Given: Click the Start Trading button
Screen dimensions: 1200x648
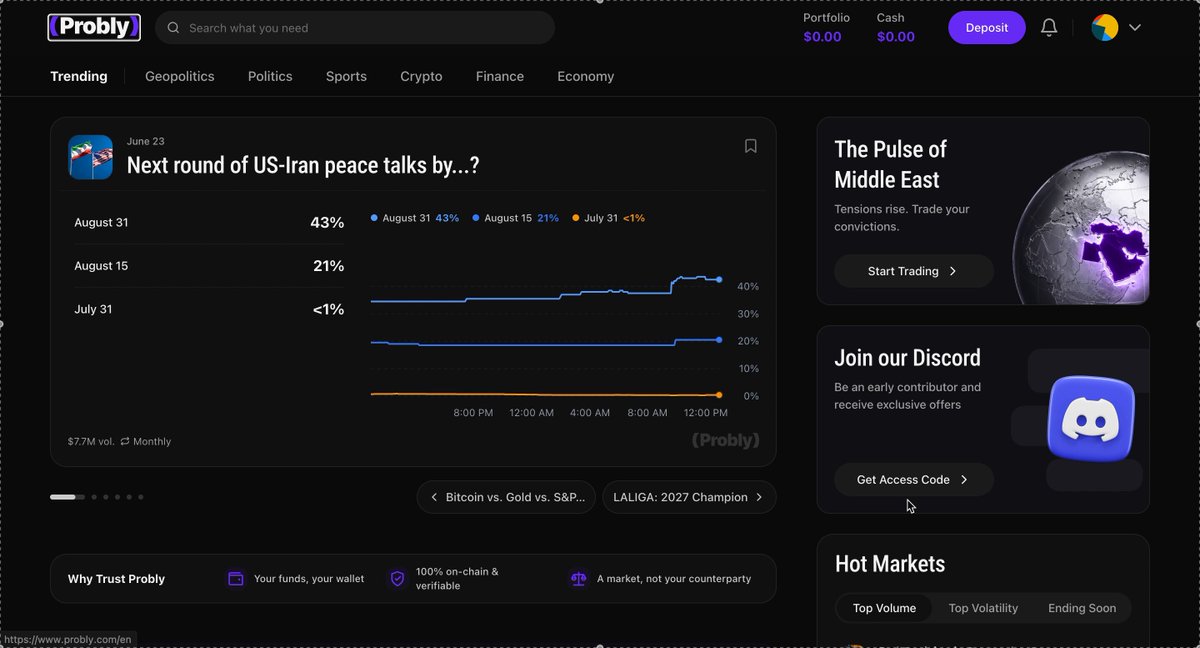Looking at the screenshot, I should click(914, 271).
